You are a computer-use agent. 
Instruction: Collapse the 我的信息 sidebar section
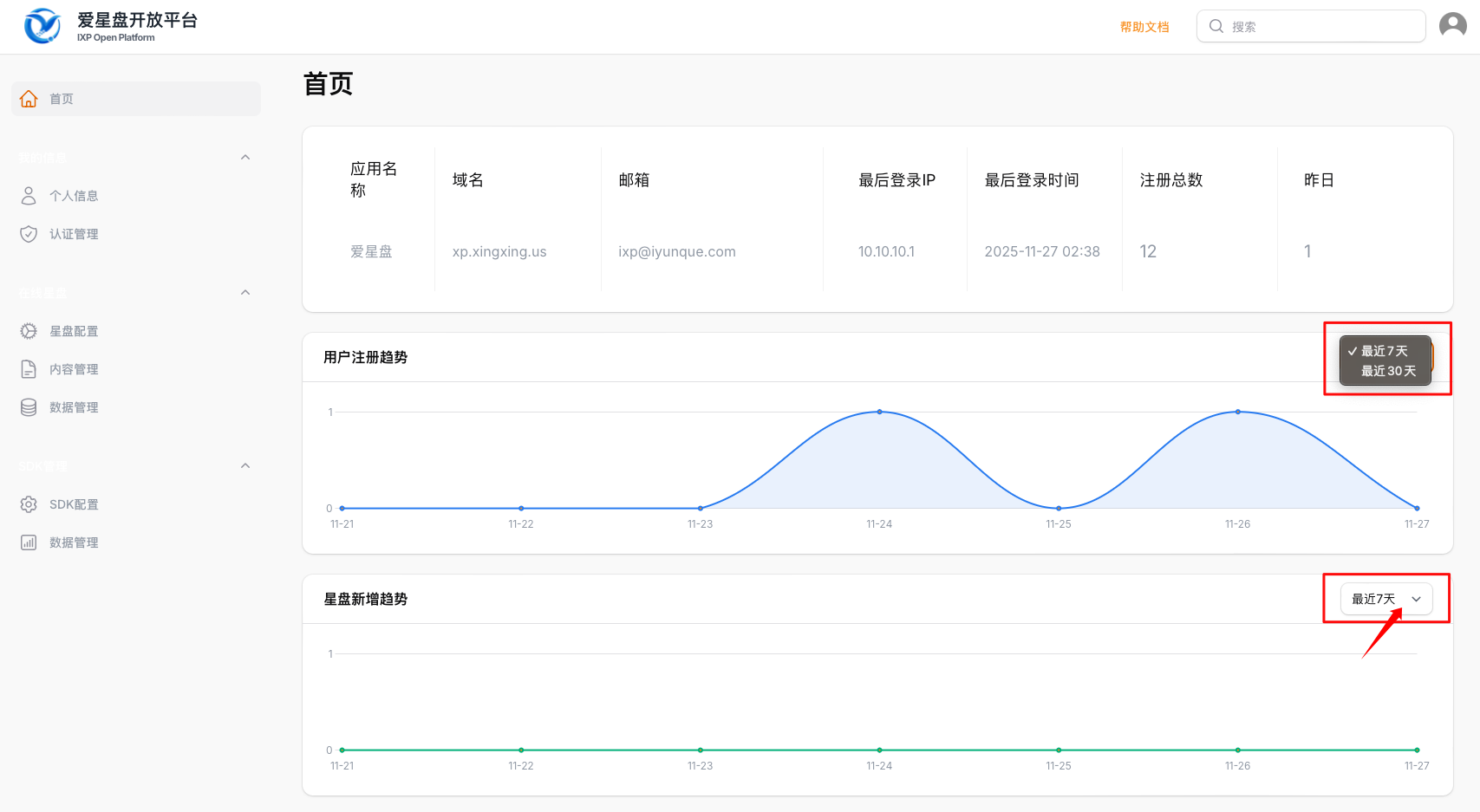(x=245, y=158)
